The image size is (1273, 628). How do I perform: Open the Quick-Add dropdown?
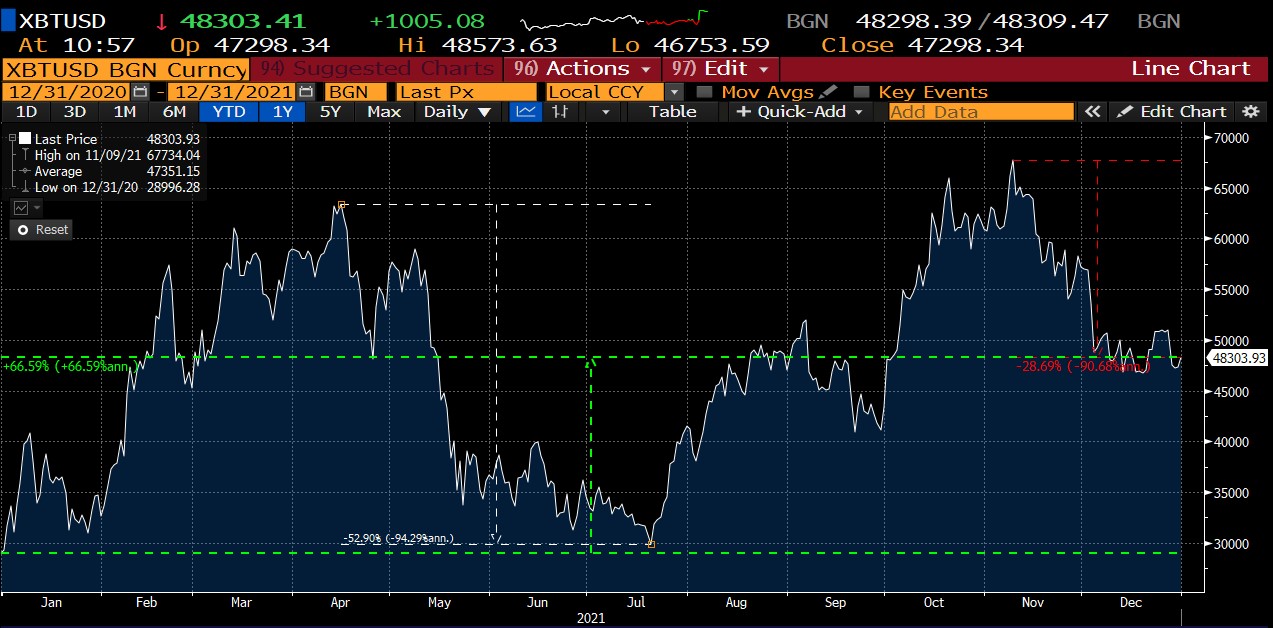800,112
